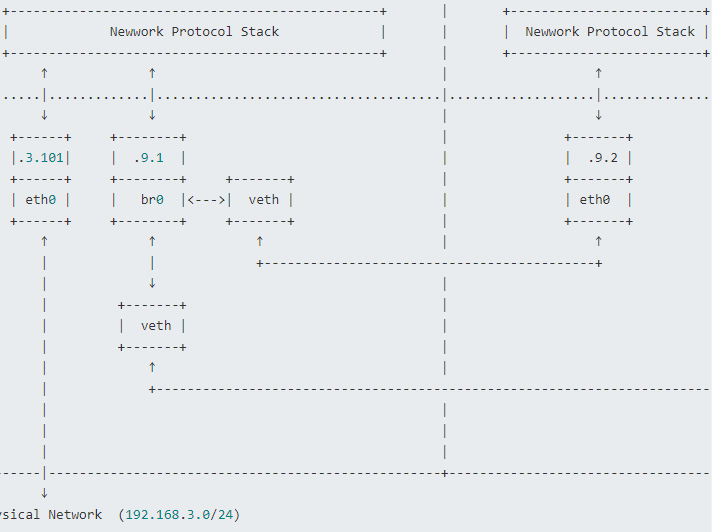Click the up arrow under the left eth0 box

pyautogui.click(x=44, y=241)
